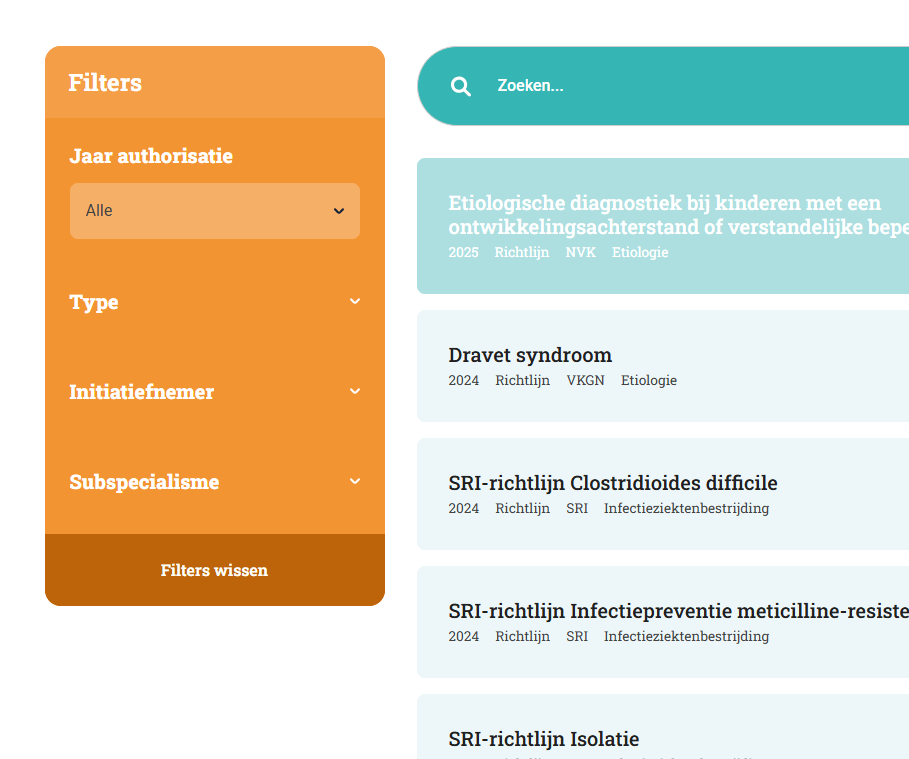This screenshot has width=909, height=759.
Task: Open the SRI-richtlijn Isolatie guideline
Action: pos(544,739)
